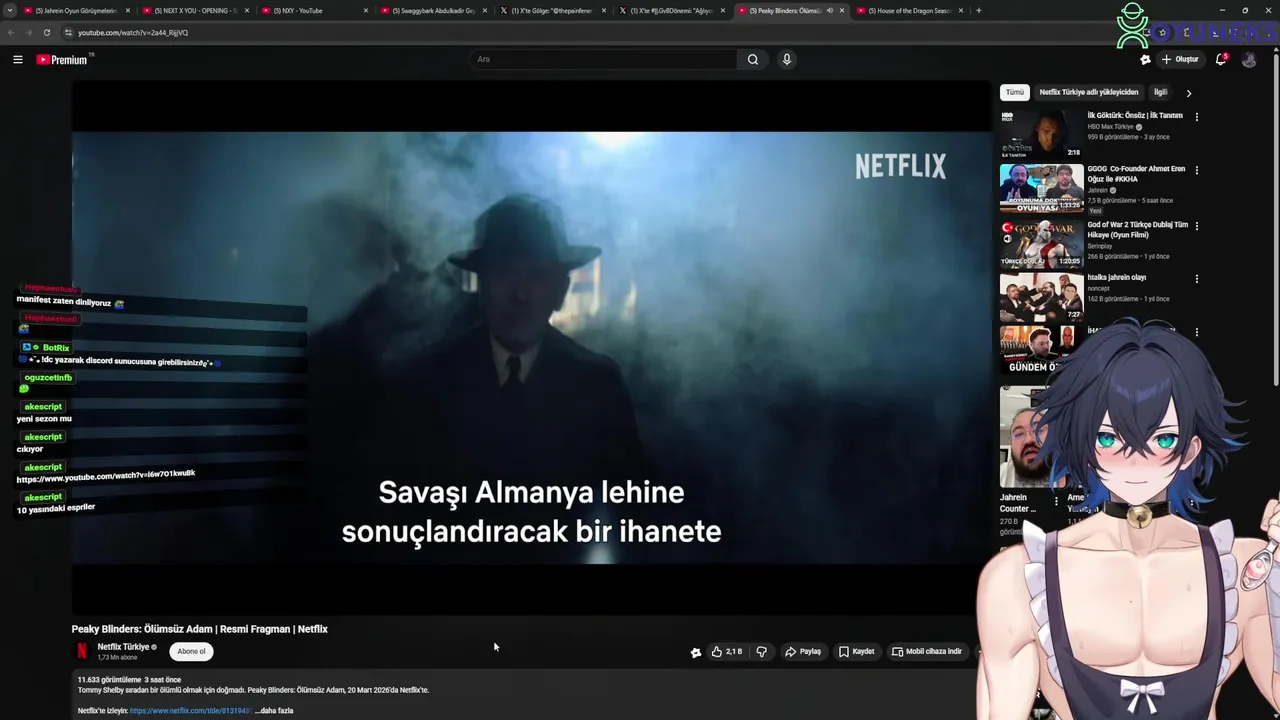Close the House of the Dragon browser tab
Screen dimensions: 1280x720
961,10
